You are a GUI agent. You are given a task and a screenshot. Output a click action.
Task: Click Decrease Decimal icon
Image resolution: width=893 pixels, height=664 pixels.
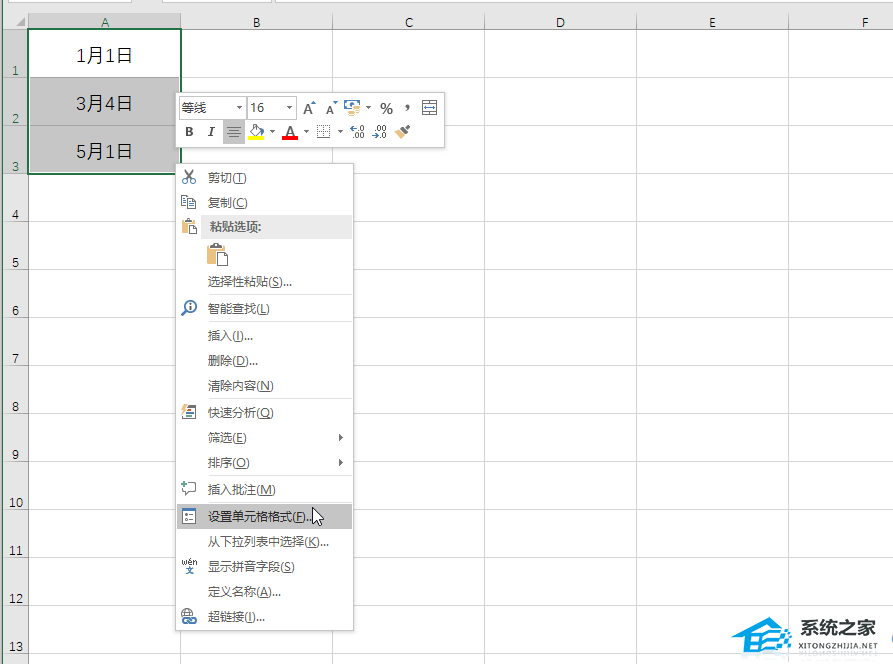tap(379, 132)
